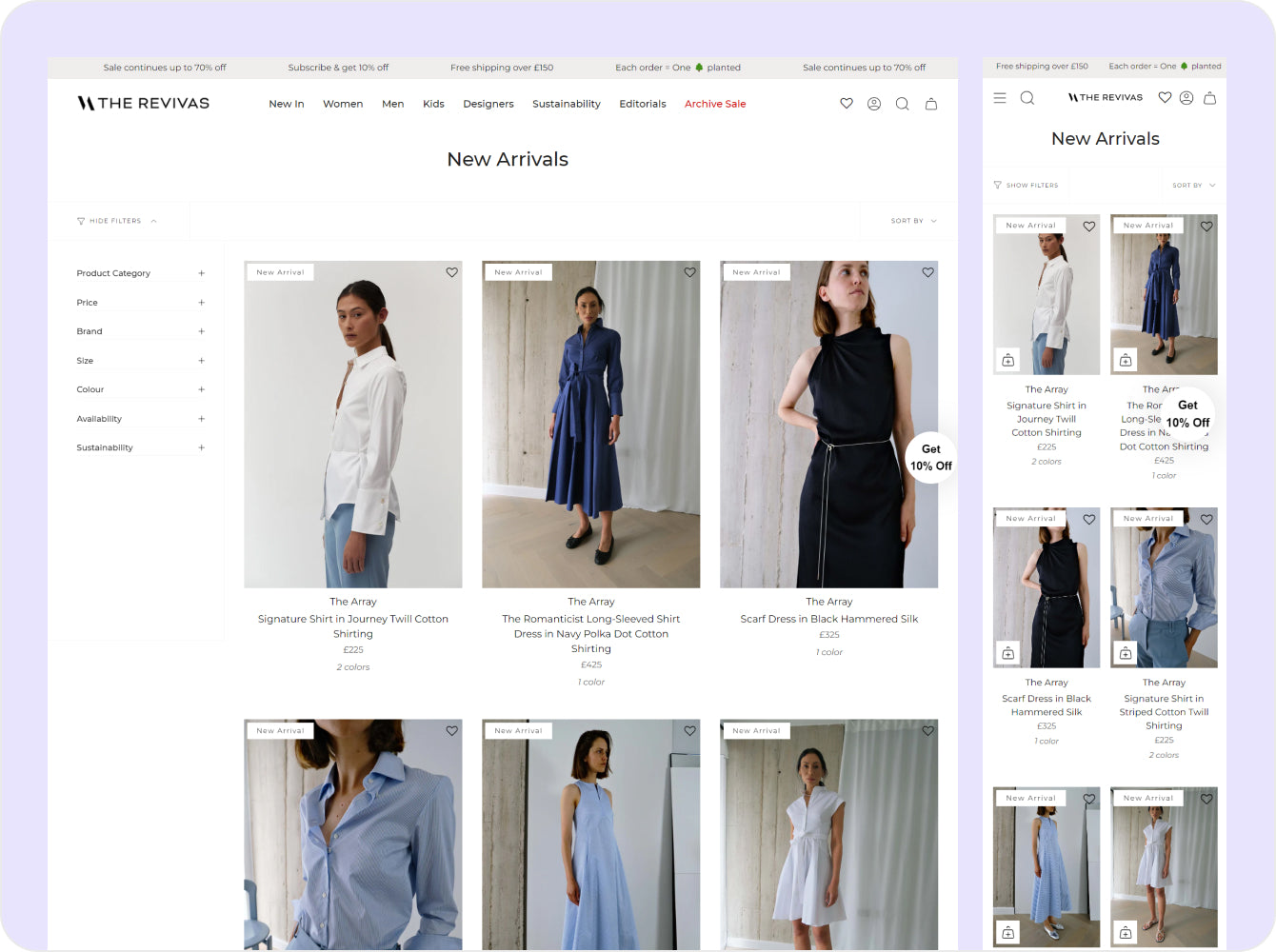This screenshot has width=1276, height=952.
Task: Favorite the Scarf Dress in Black Hammered Silk
Action: [x=927, y=272]
